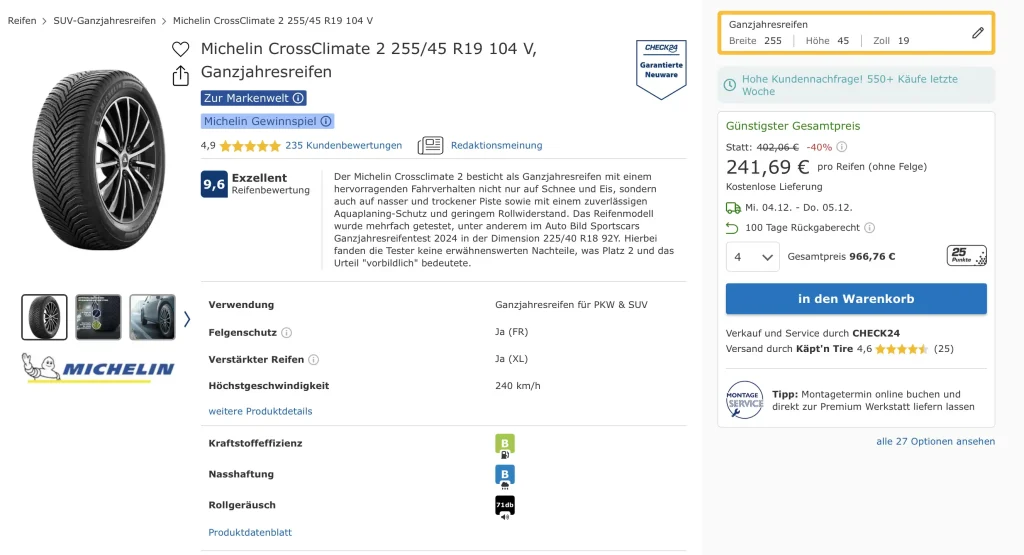
Task: Click the 240 km/h value
Action: click(x=517, y=386)
